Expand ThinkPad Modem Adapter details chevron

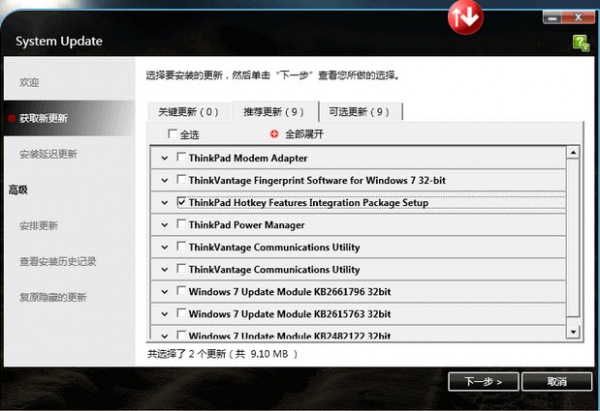click(165, 158)
